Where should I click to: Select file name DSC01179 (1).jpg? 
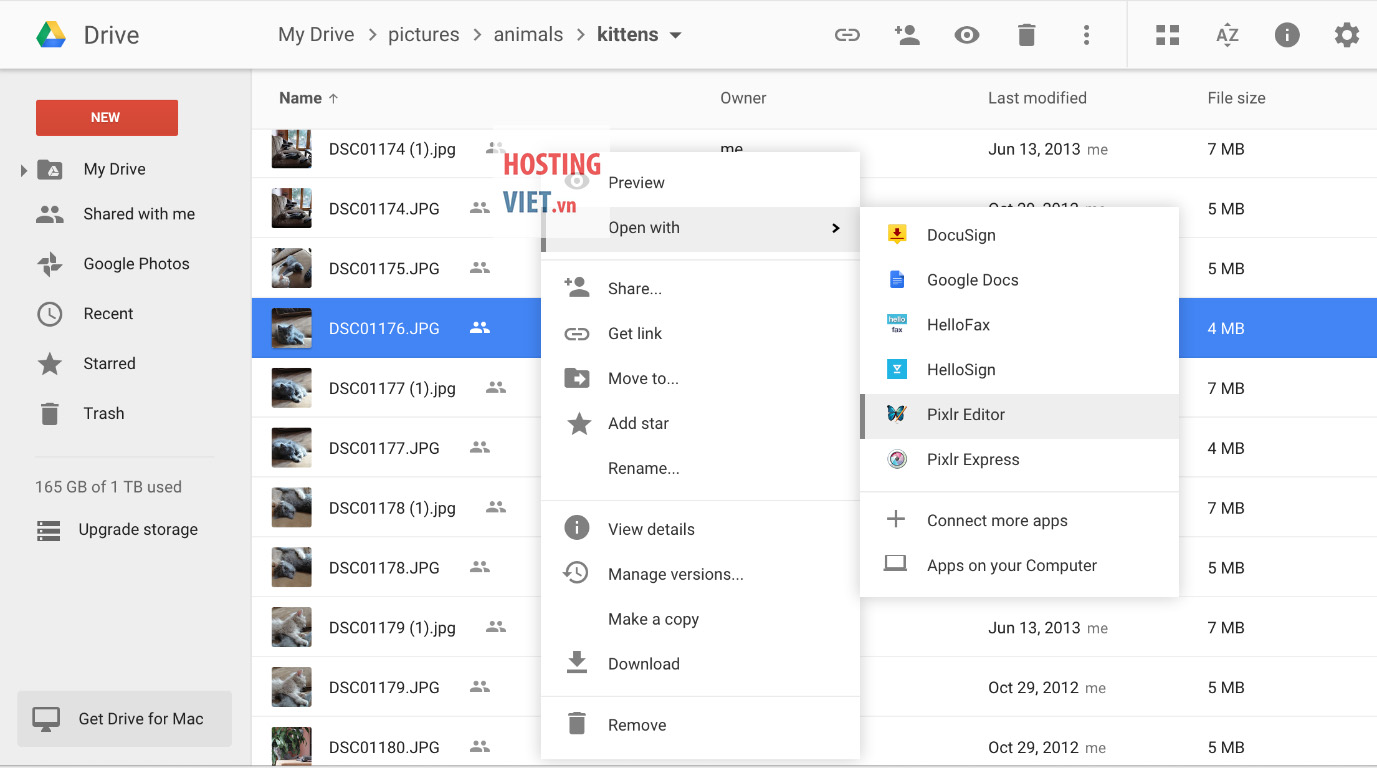pyautogui.click(x=392, y=628)
